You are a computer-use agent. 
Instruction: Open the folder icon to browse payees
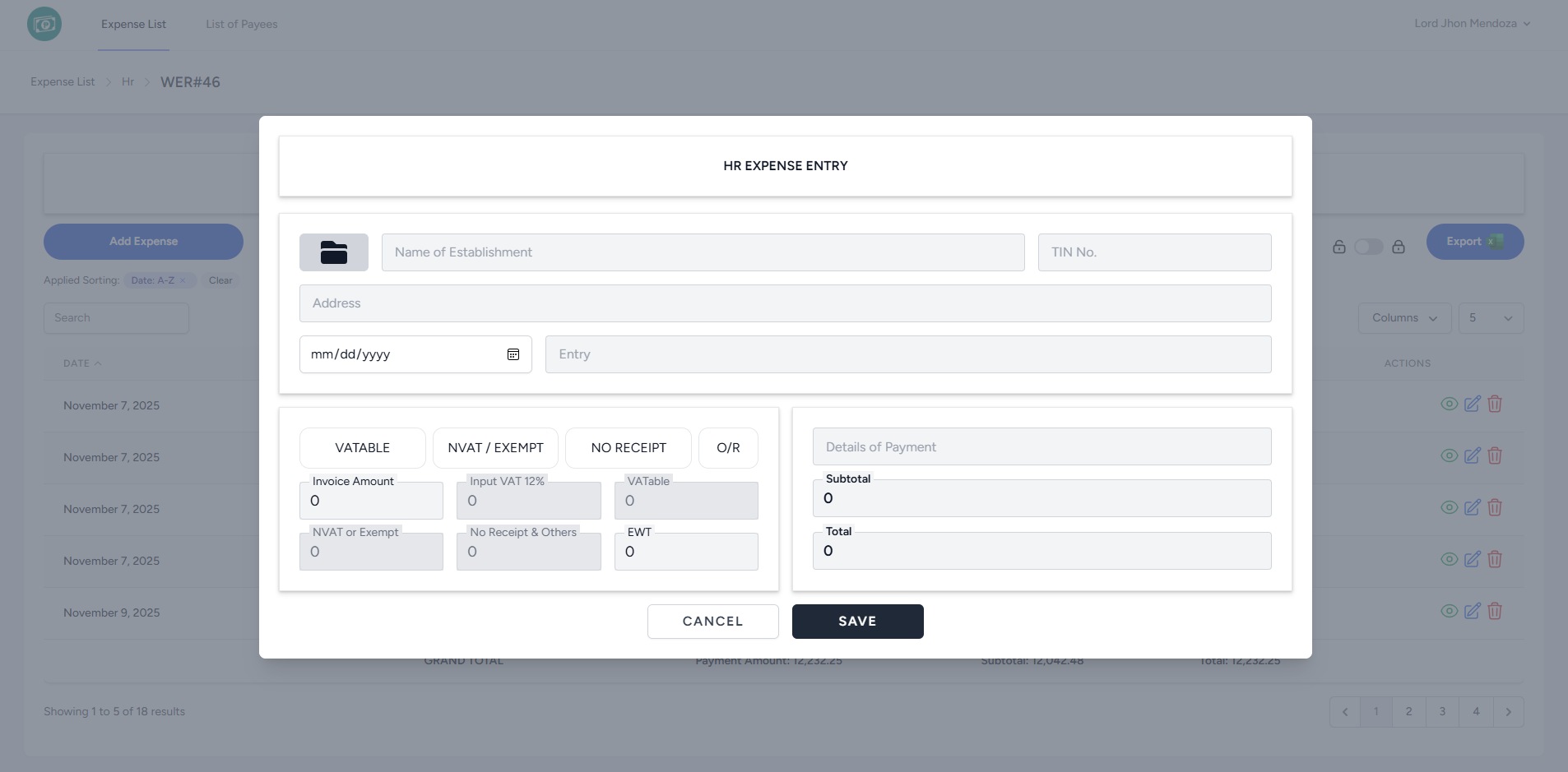coord(334,252)
